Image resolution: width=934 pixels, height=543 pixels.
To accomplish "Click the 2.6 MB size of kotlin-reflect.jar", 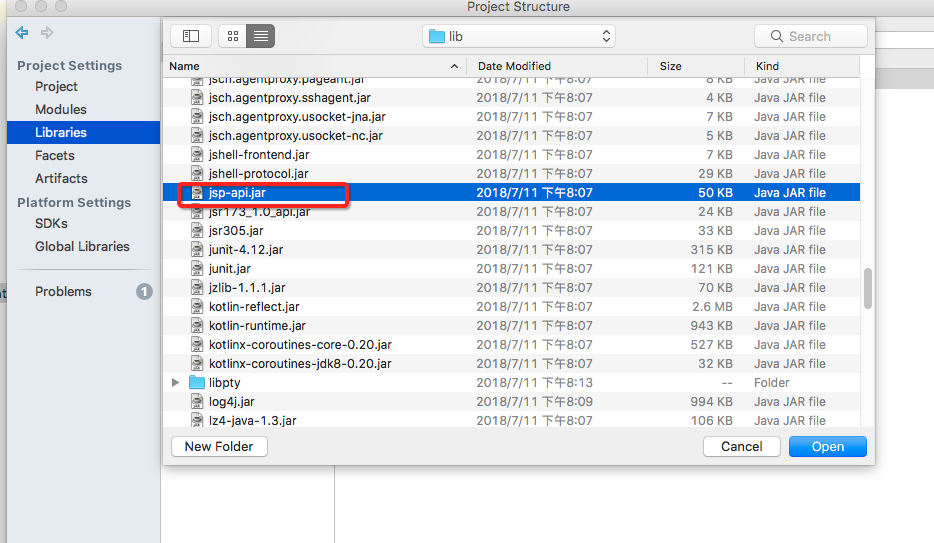I will pyautogui.click(x=712, y=307).
